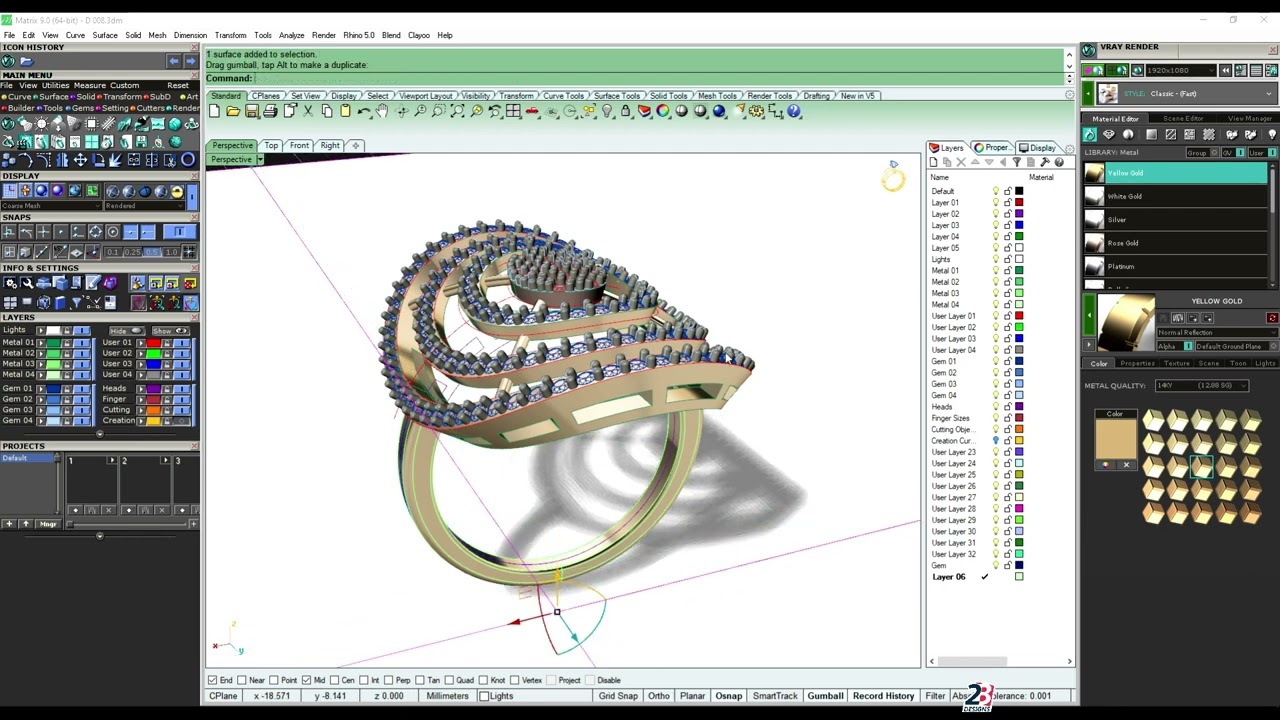Expand the green arrow beside material preview
1280x720 pixels.
(1089, 315)
